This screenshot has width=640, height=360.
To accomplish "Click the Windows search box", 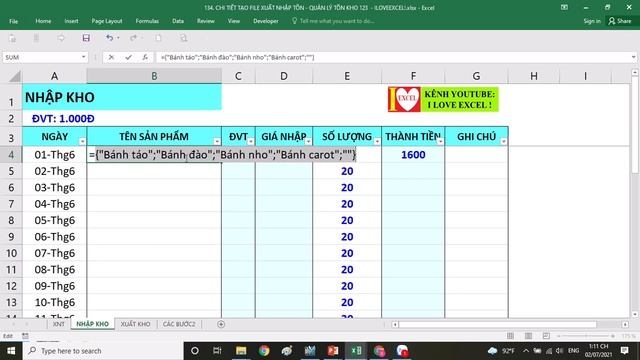I will click(x=104, y=351).
